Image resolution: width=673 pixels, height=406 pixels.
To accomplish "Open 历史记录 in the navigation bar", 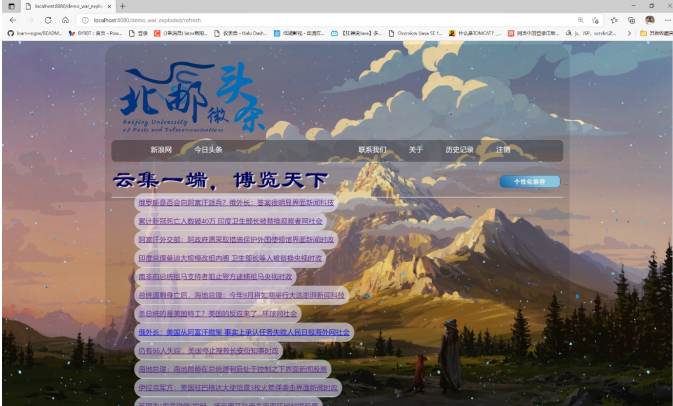I will coord(459,150).
